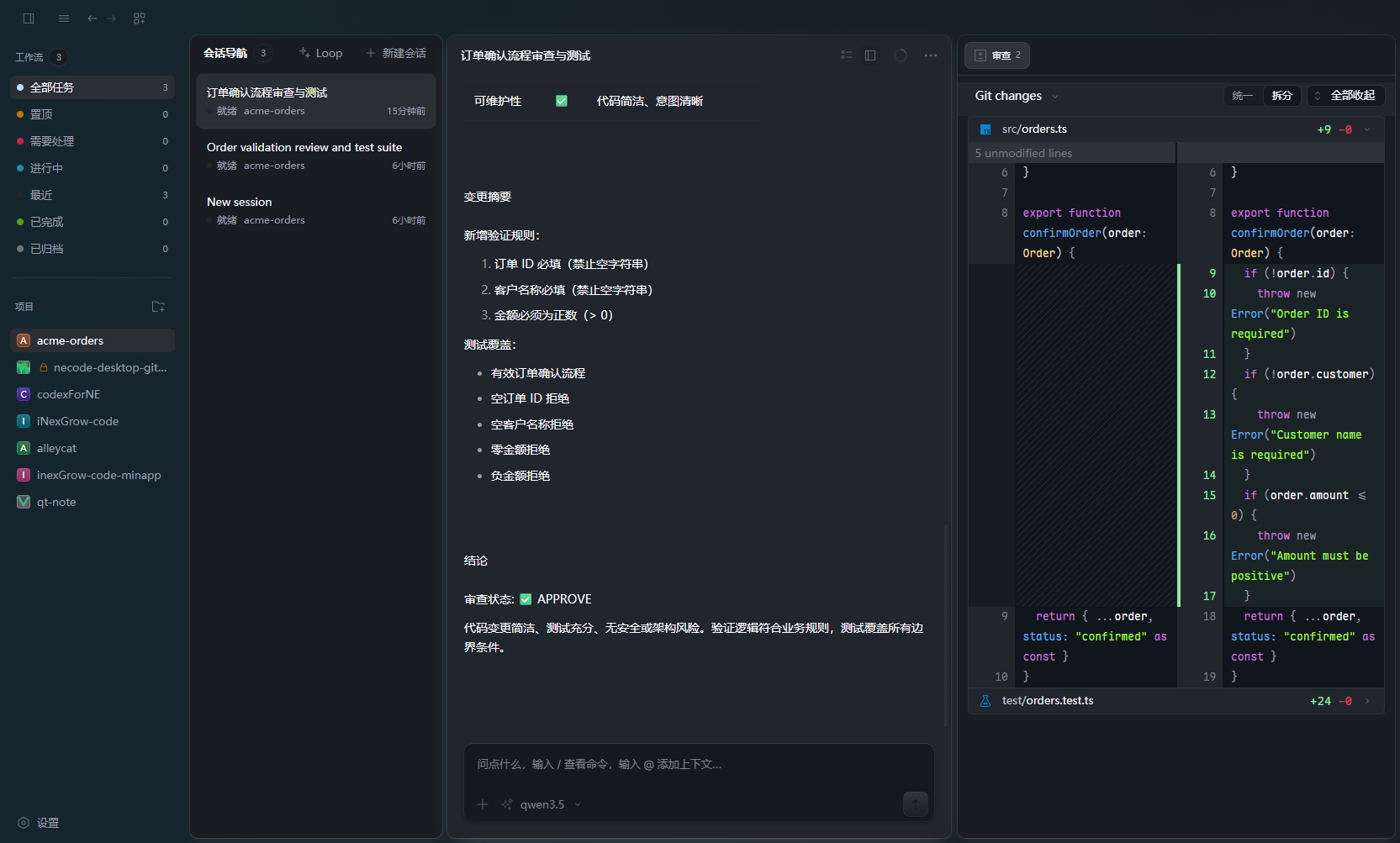The width and height of the screenshot is (1400, 843).
Task: Collapse the src/orders.ts file chevron
Action: 1367,129
